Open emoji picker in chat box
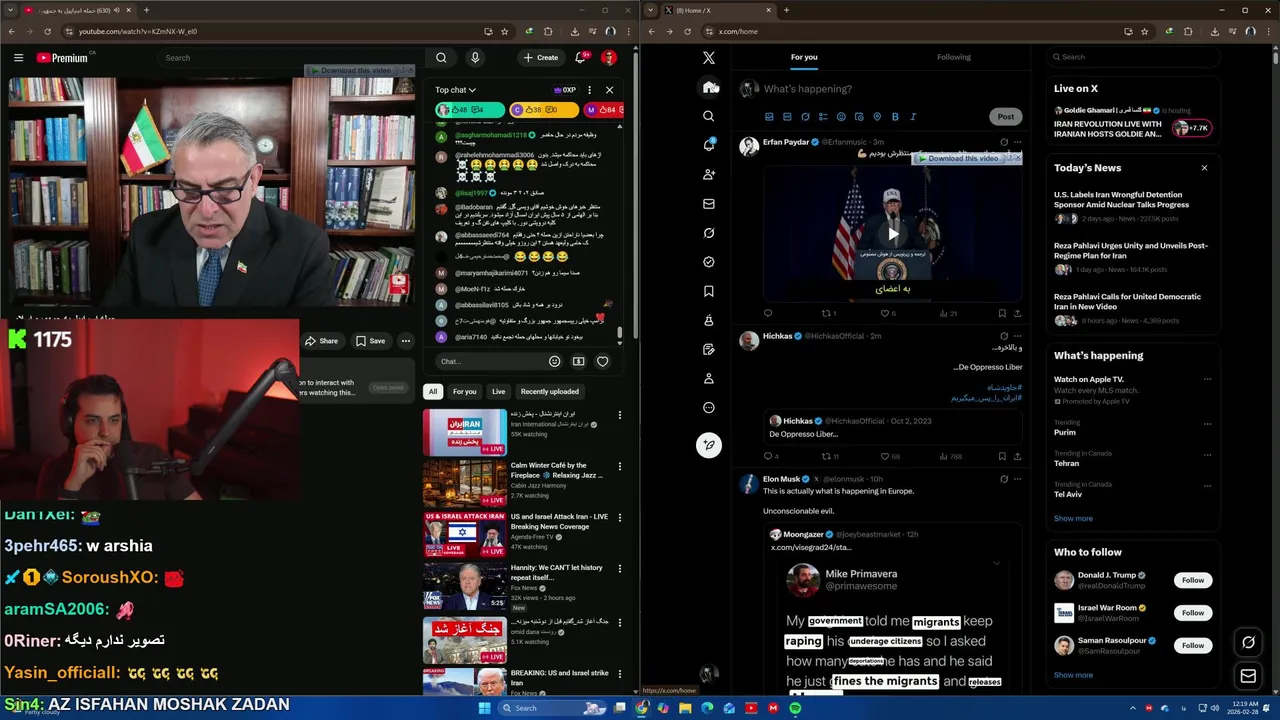Screen dimensions: 1280x720 pyautogui.click(x=555, y=361)
